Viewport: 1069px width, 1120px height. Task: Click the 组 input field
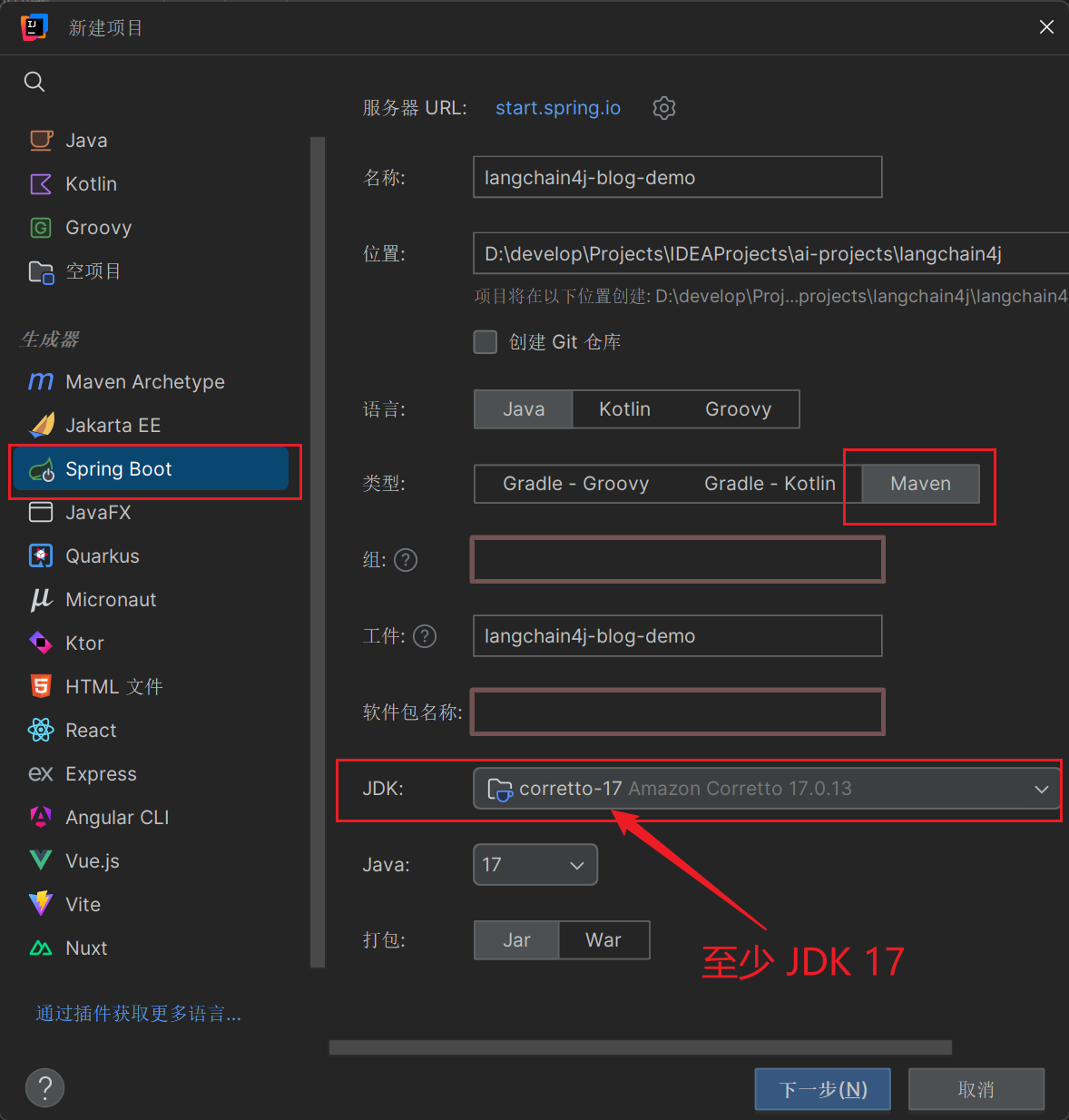678,560
